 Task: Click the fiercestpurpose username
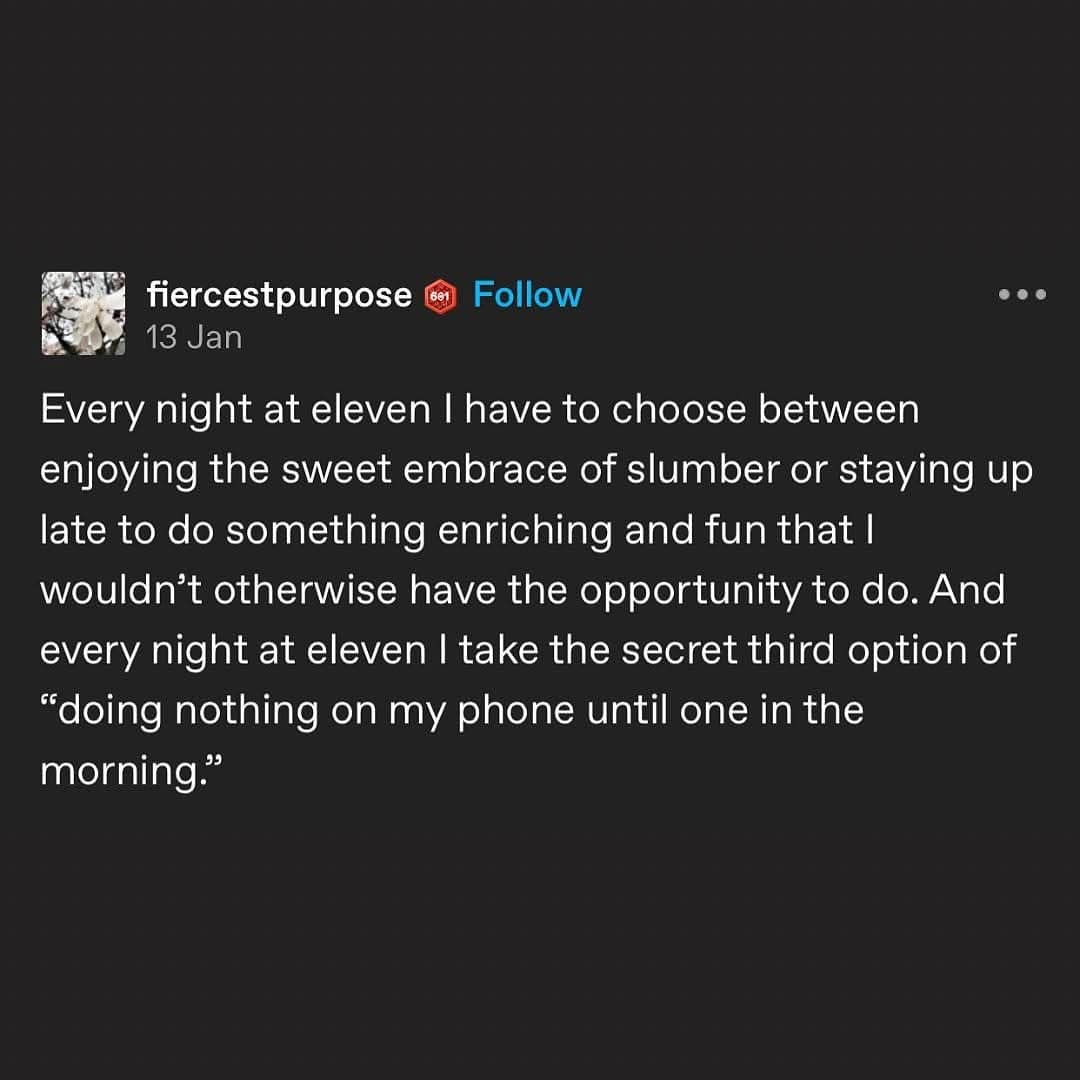click(x=278, y=295)
